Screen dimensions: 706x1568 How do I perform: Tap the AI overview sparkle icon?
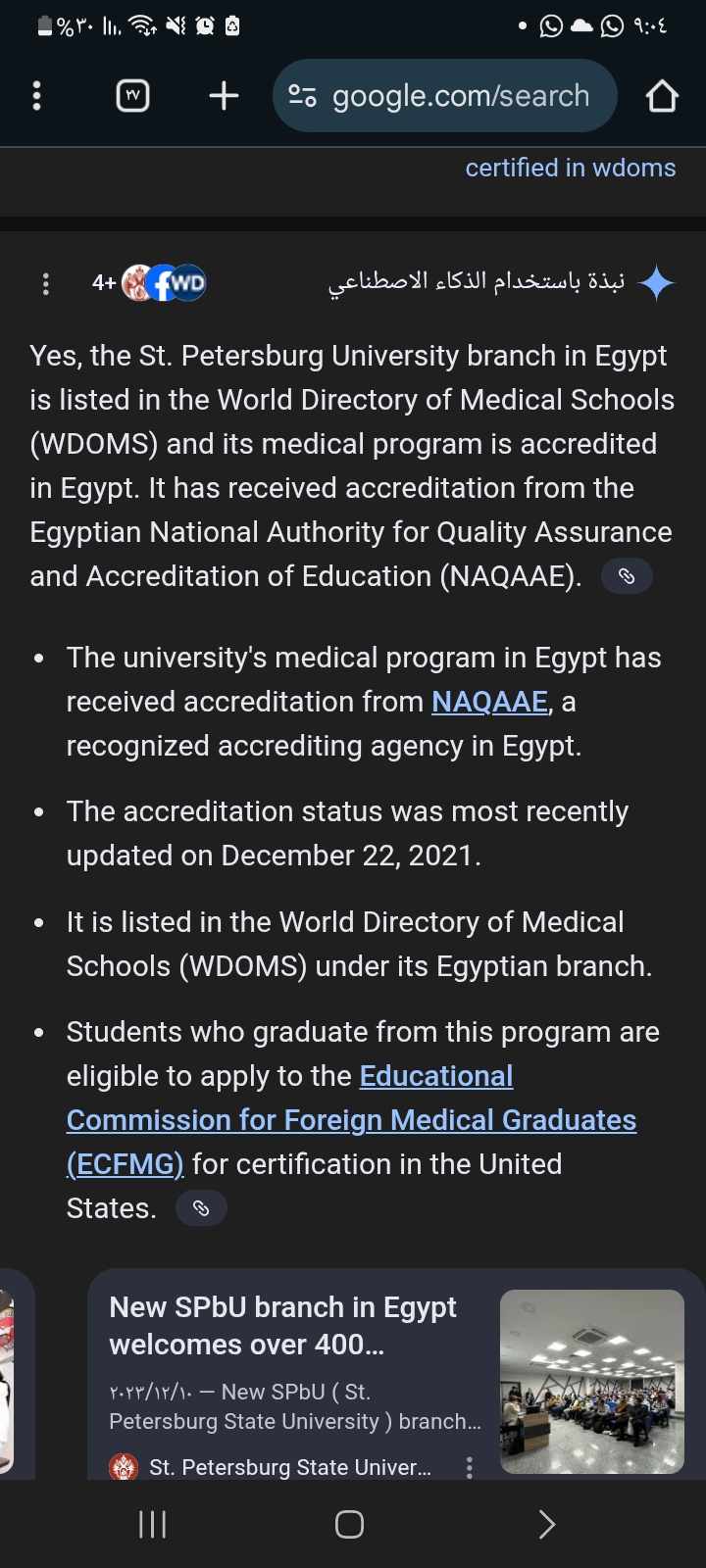tap(656, 283)
